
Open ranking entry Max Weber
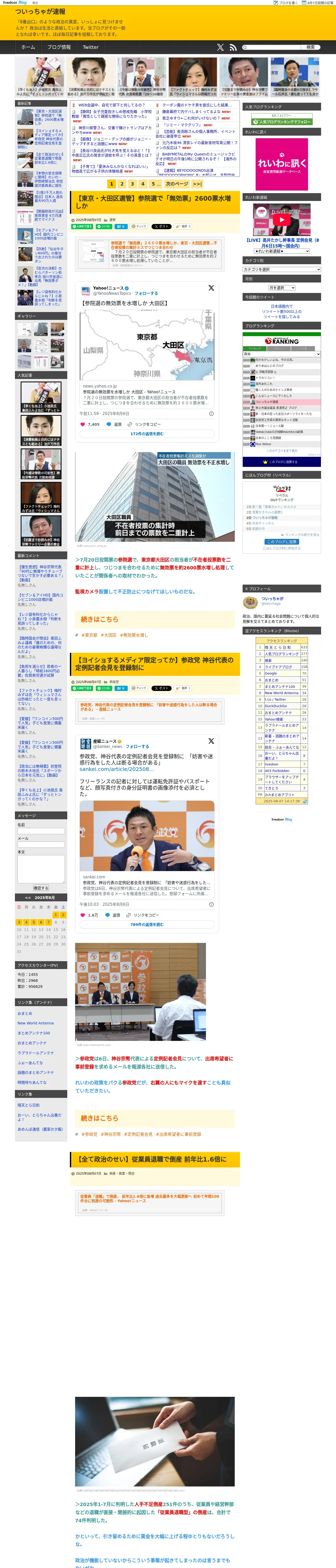[264, 444]
